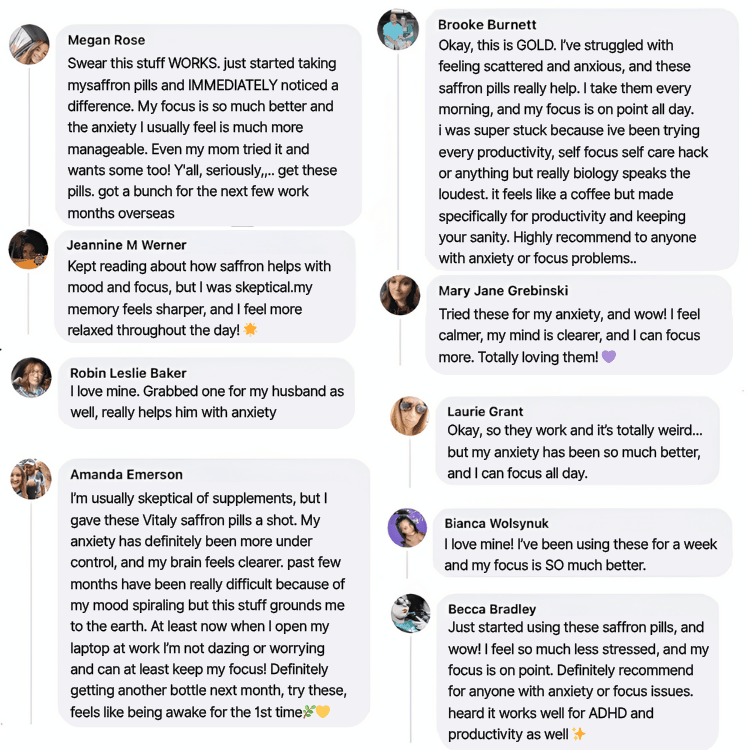750x750 pixels.
Task: Click the sun emoji in Jeannine's comment
Action: tap(251, 330)
